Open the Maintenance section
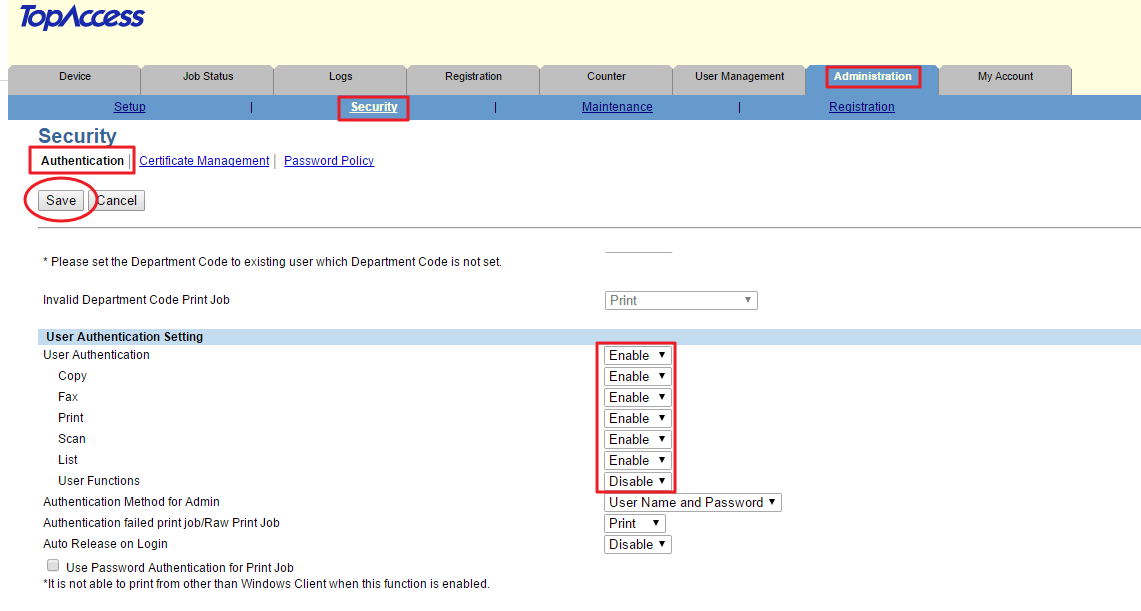 (617, 106)
